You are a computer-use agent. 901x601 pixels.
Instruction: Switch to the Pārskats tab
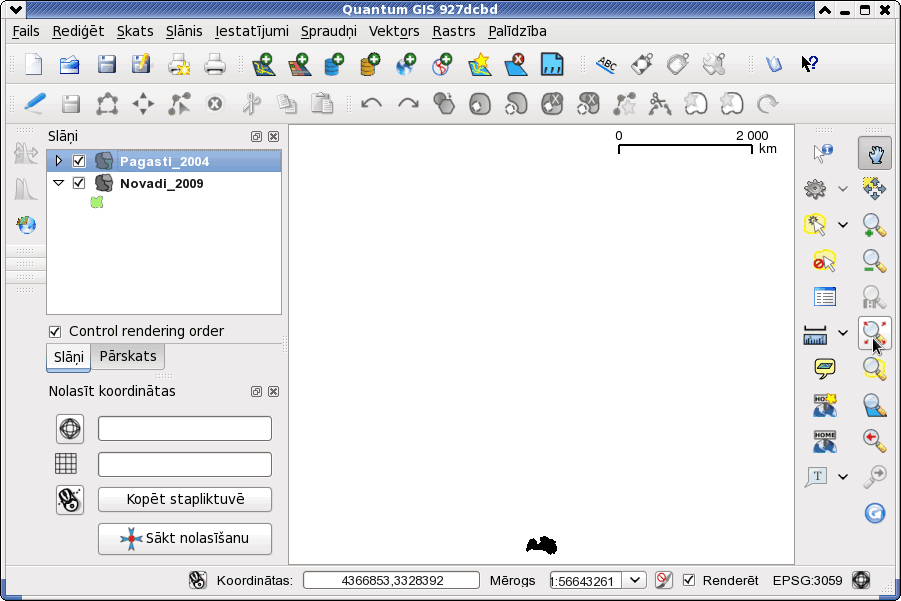pos(128,356)
